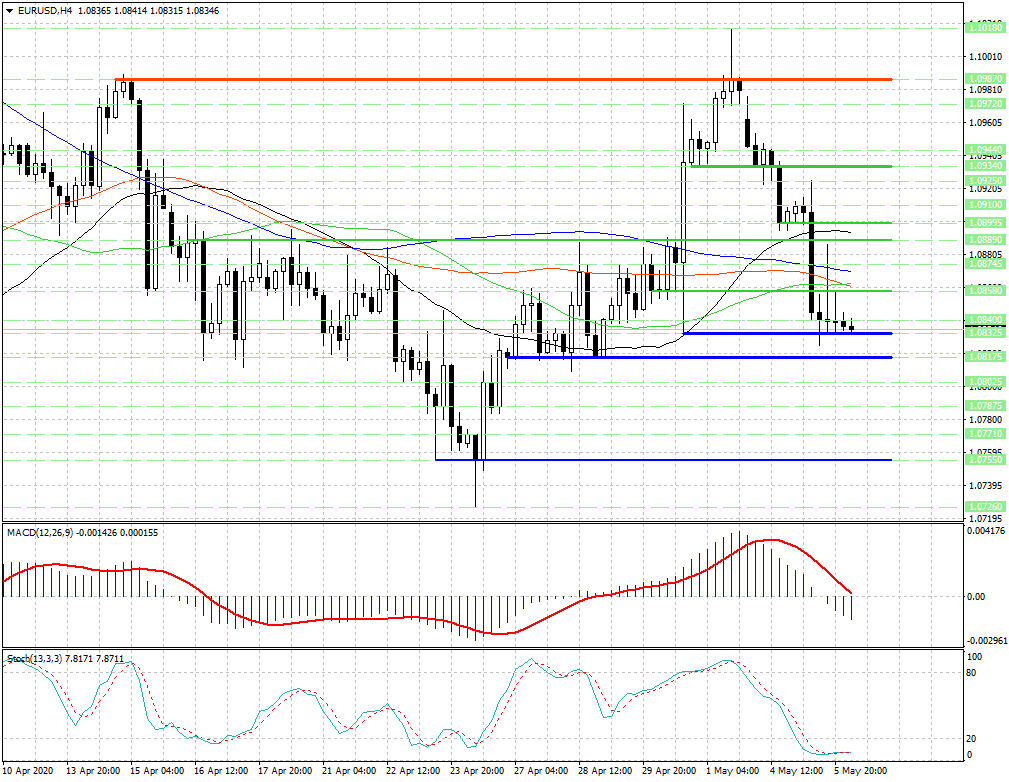Click the 1.07710 green price label
The width and height of the screenshot is (1009, 782).
click(986, 434)
